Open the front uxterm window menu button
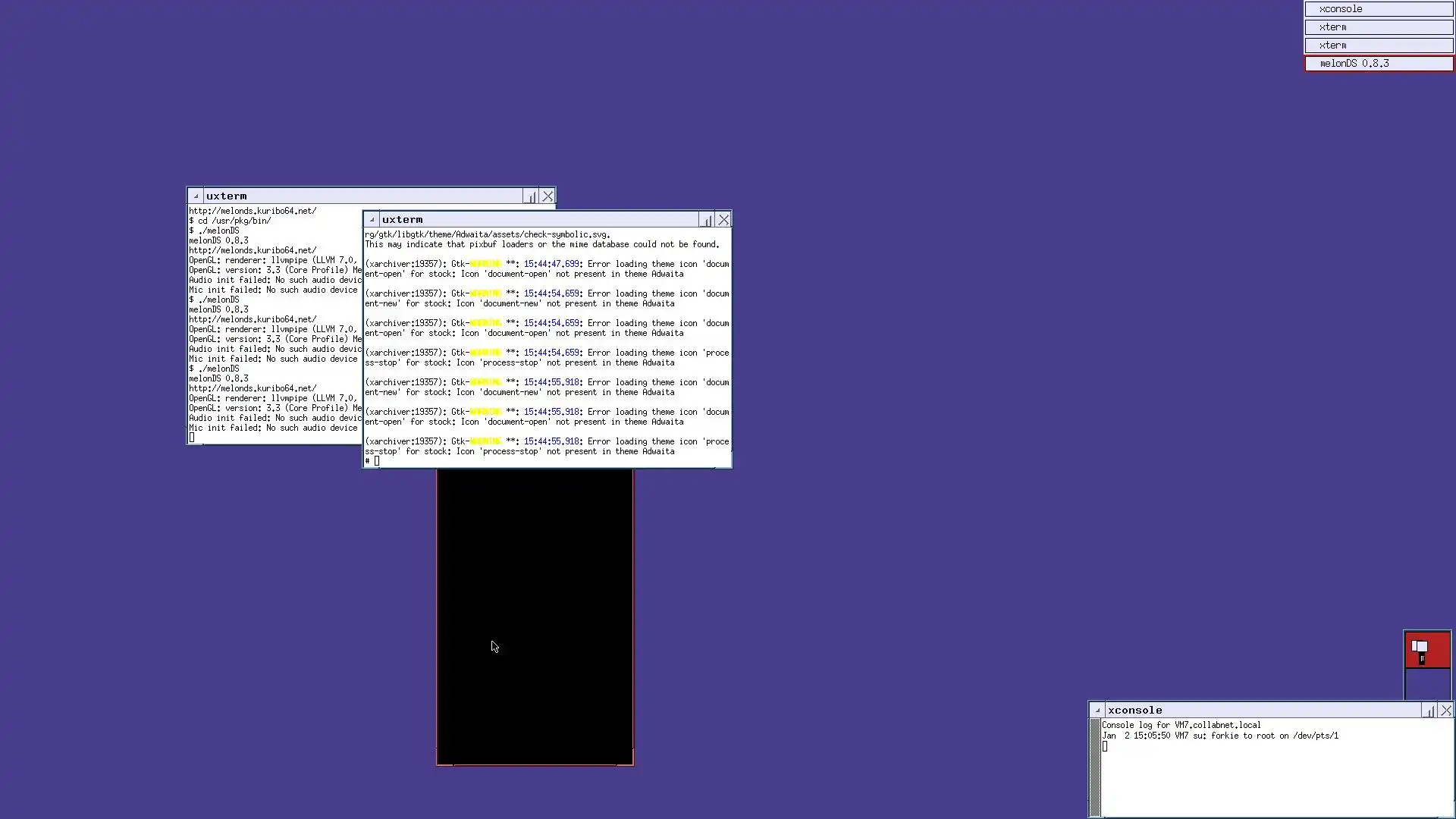 tap(372, 220)
